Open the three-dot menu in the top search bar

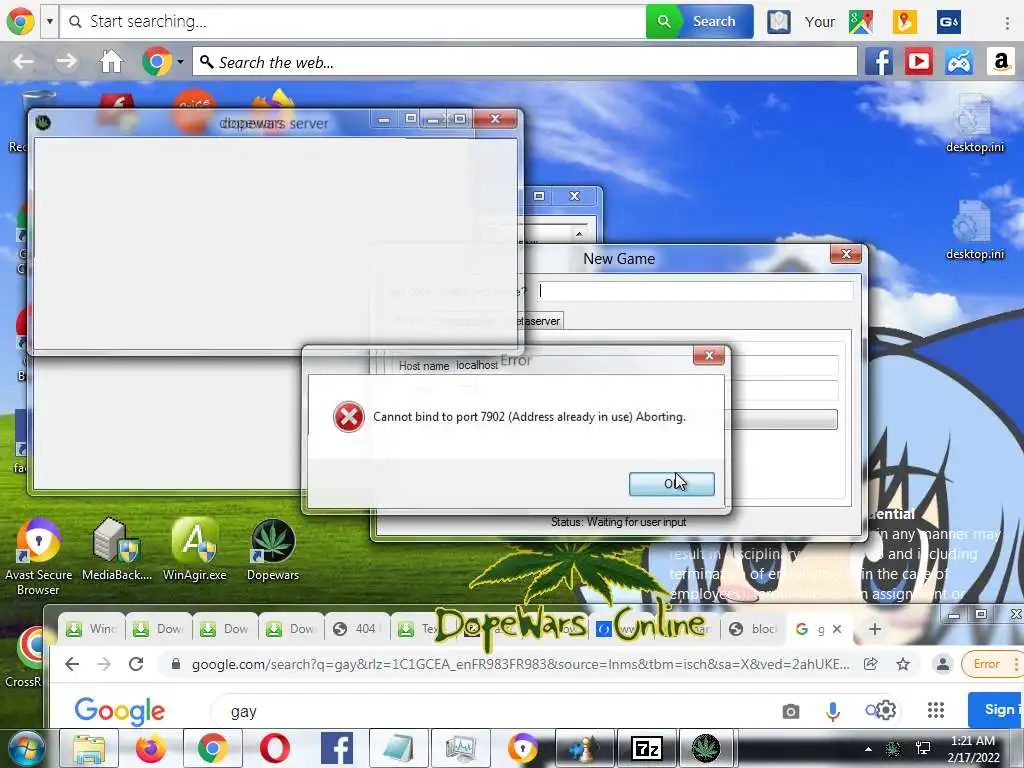(1007, 22)
